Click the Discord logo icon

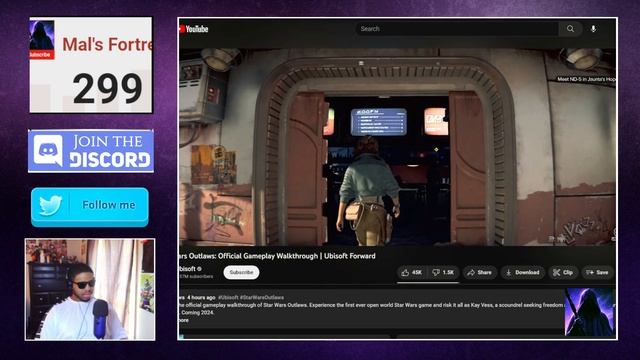click(x=48, y=151)
